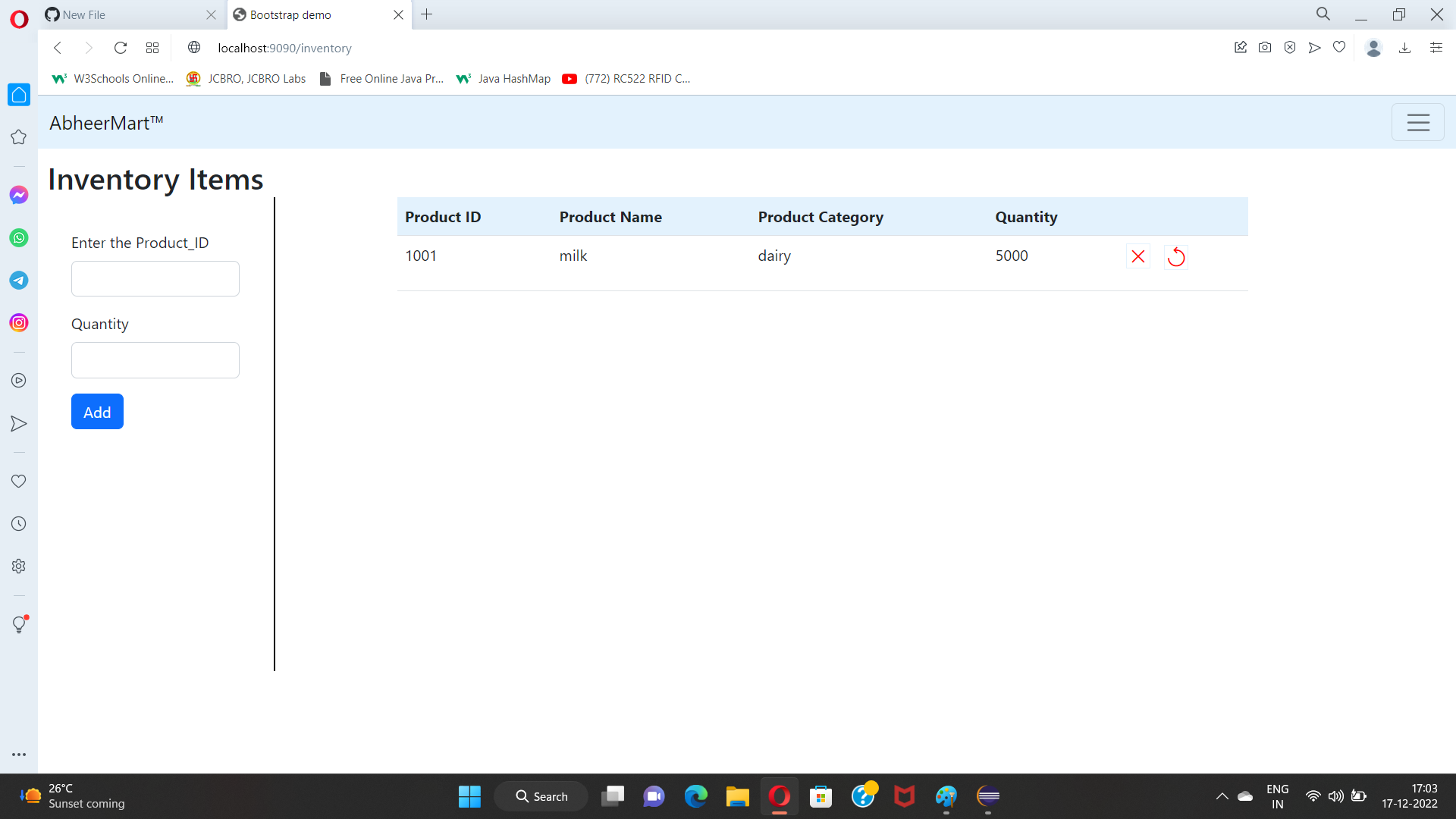Open the tab grid icon near reload
Image resolution: width=1456 pixels, height=819 pixels.
click(152, 47)
